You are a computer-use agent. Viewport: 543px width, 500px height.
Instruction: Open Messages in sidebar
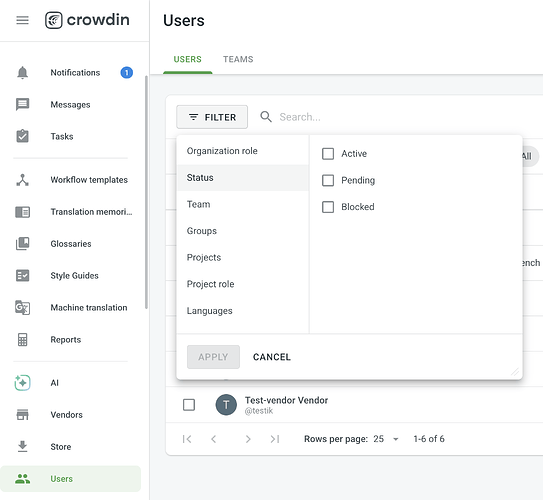click(x=70, y=105)
